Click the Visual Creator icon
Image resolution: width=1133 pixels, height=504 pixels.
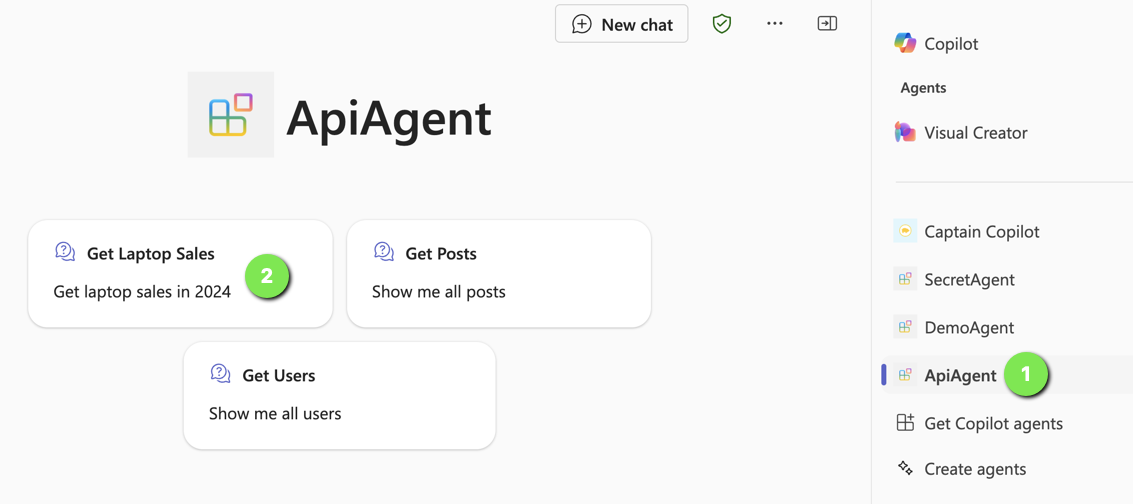coord(905,132)
